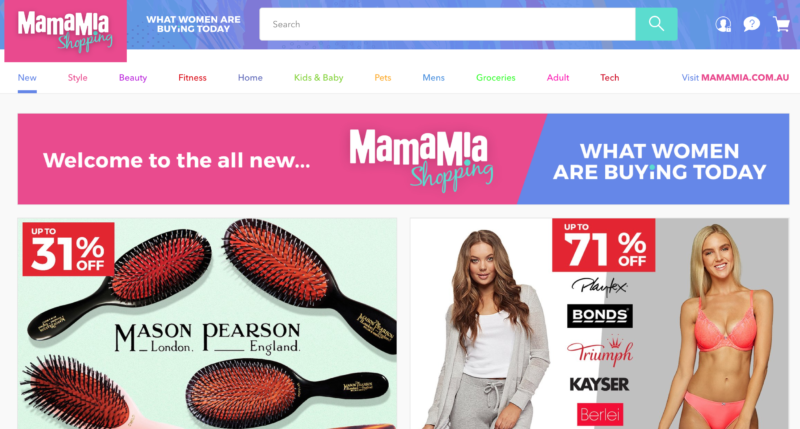Go to the Tech category
The width and height of the screenshot is (800, 429).
pos(609,78)
